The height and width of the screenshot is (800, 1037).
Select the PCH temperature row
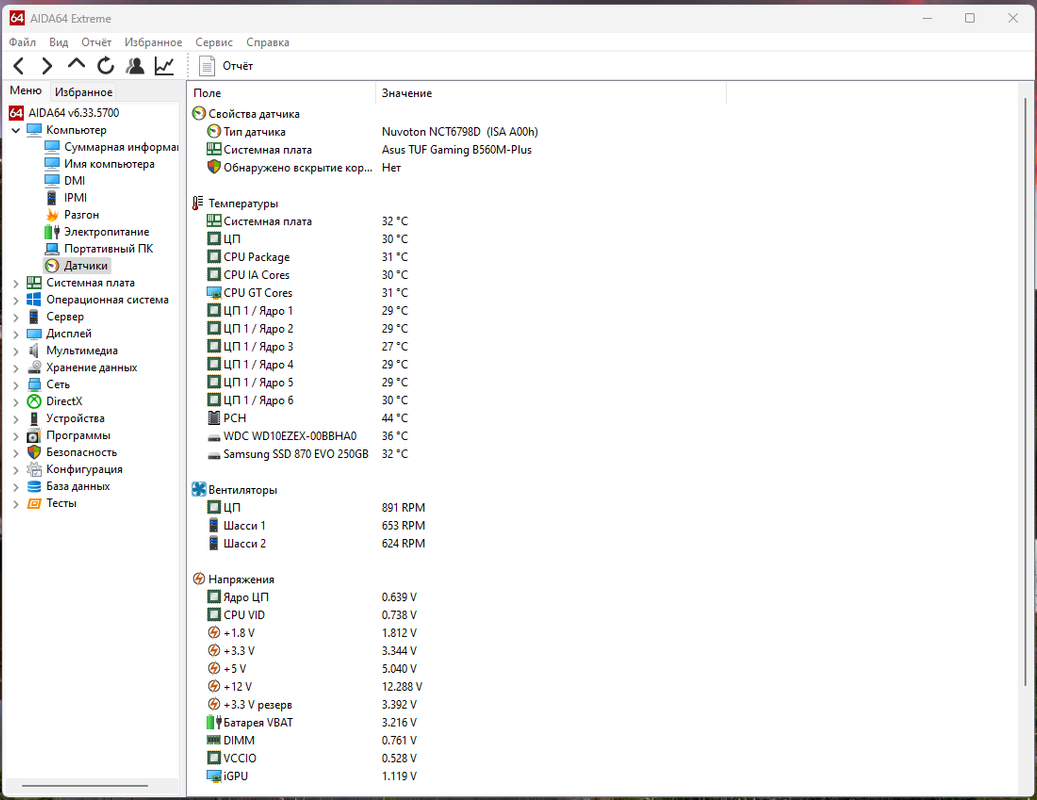point(308,419)
